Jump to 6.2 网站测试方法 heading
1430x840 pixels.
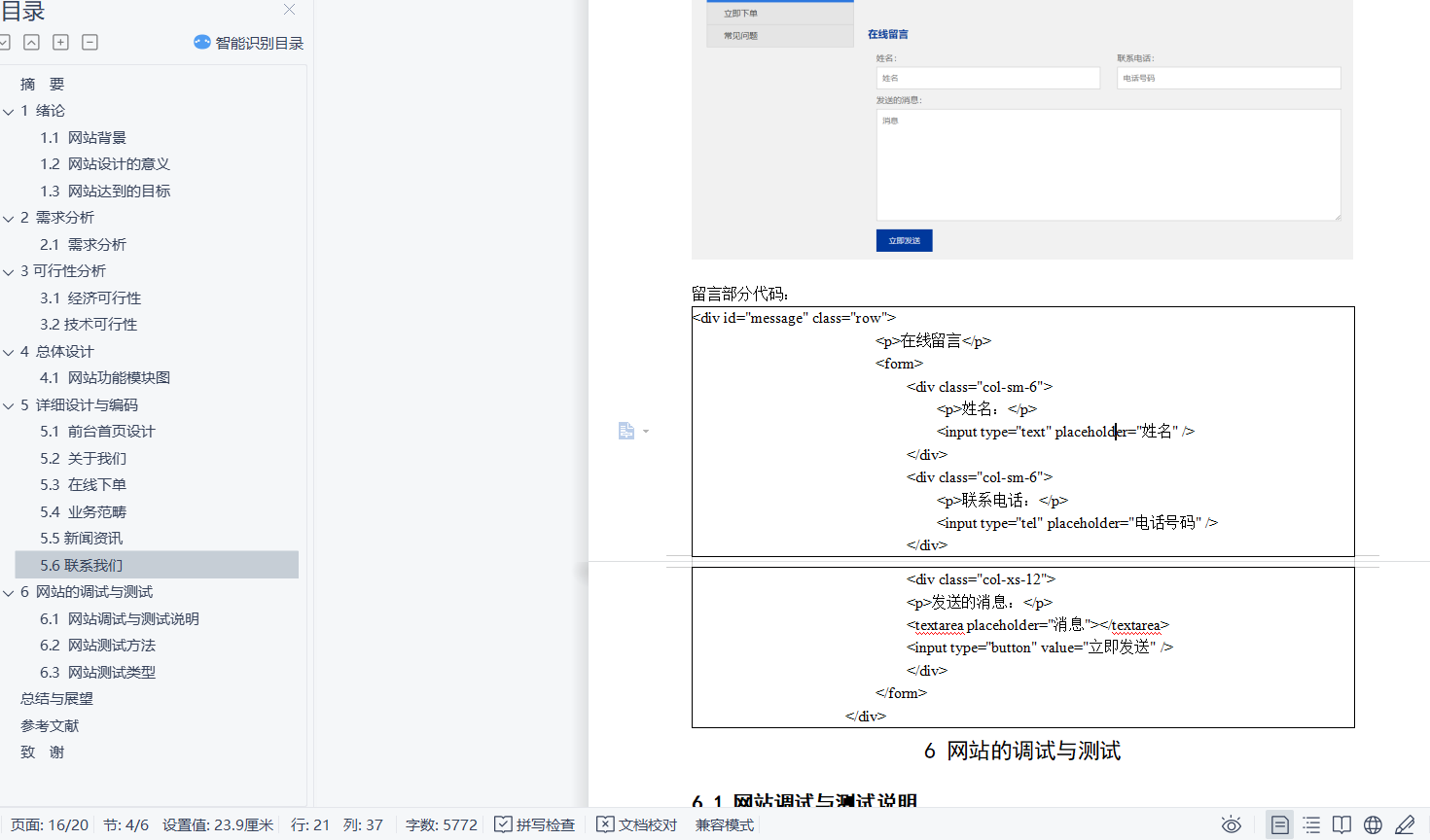tap(97, 646)
